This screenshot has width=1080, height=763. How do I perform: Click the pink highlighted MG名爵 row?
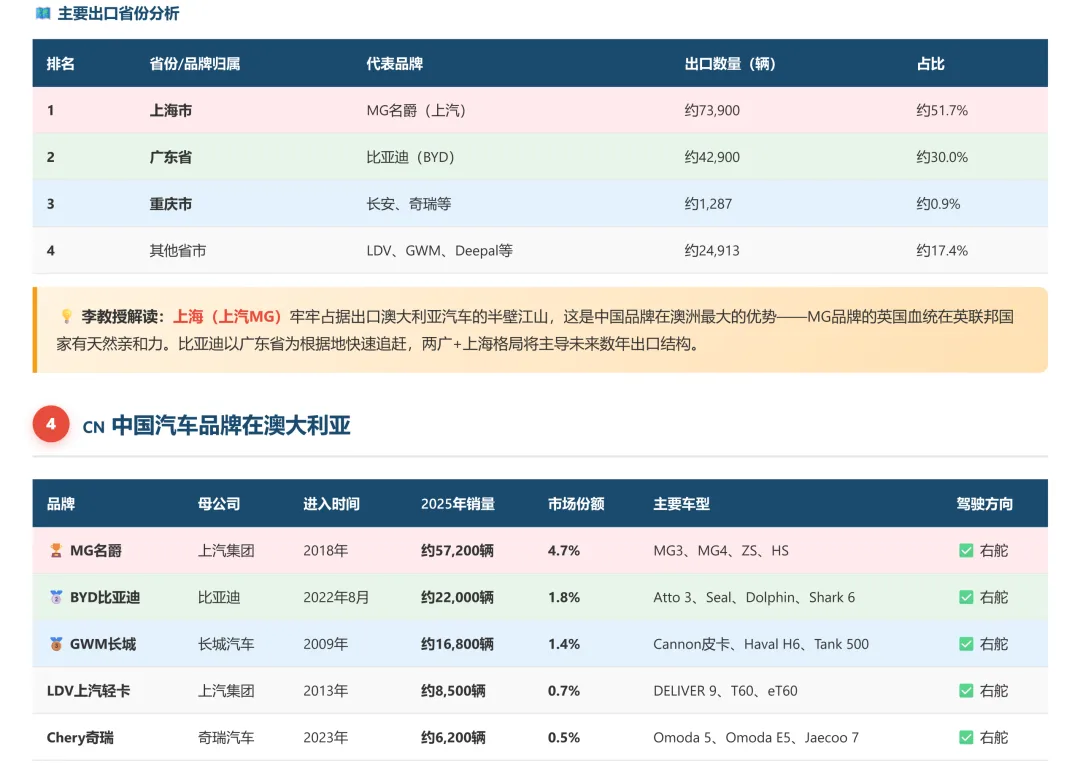click(540, 550)
